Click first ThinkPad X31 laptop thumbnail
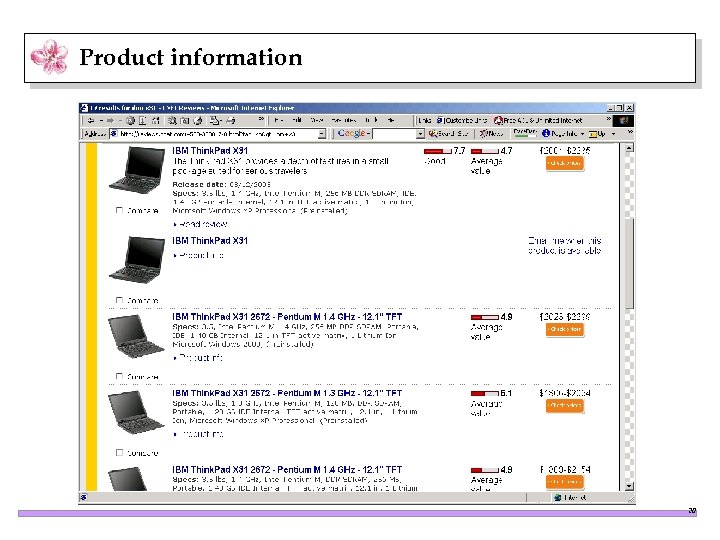This screenshot has width=720, height=540. tap(137, 170)
